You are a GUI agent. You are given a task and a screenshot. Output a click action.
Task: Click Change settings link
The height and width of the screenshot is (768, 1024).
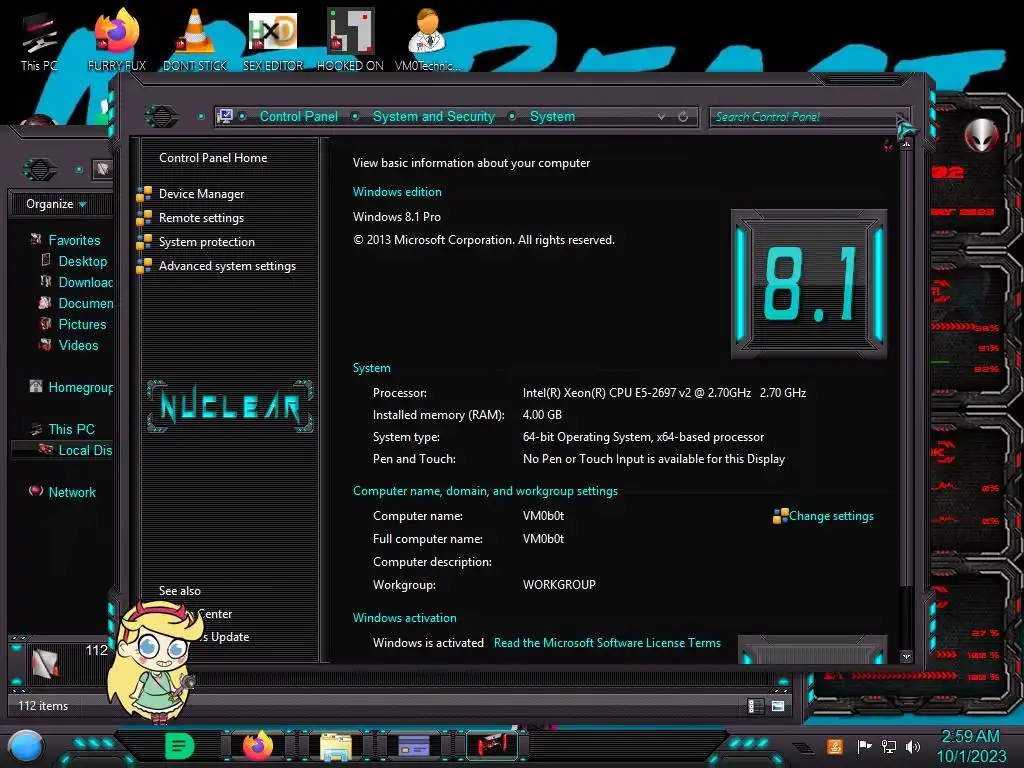tap(831, 516)
